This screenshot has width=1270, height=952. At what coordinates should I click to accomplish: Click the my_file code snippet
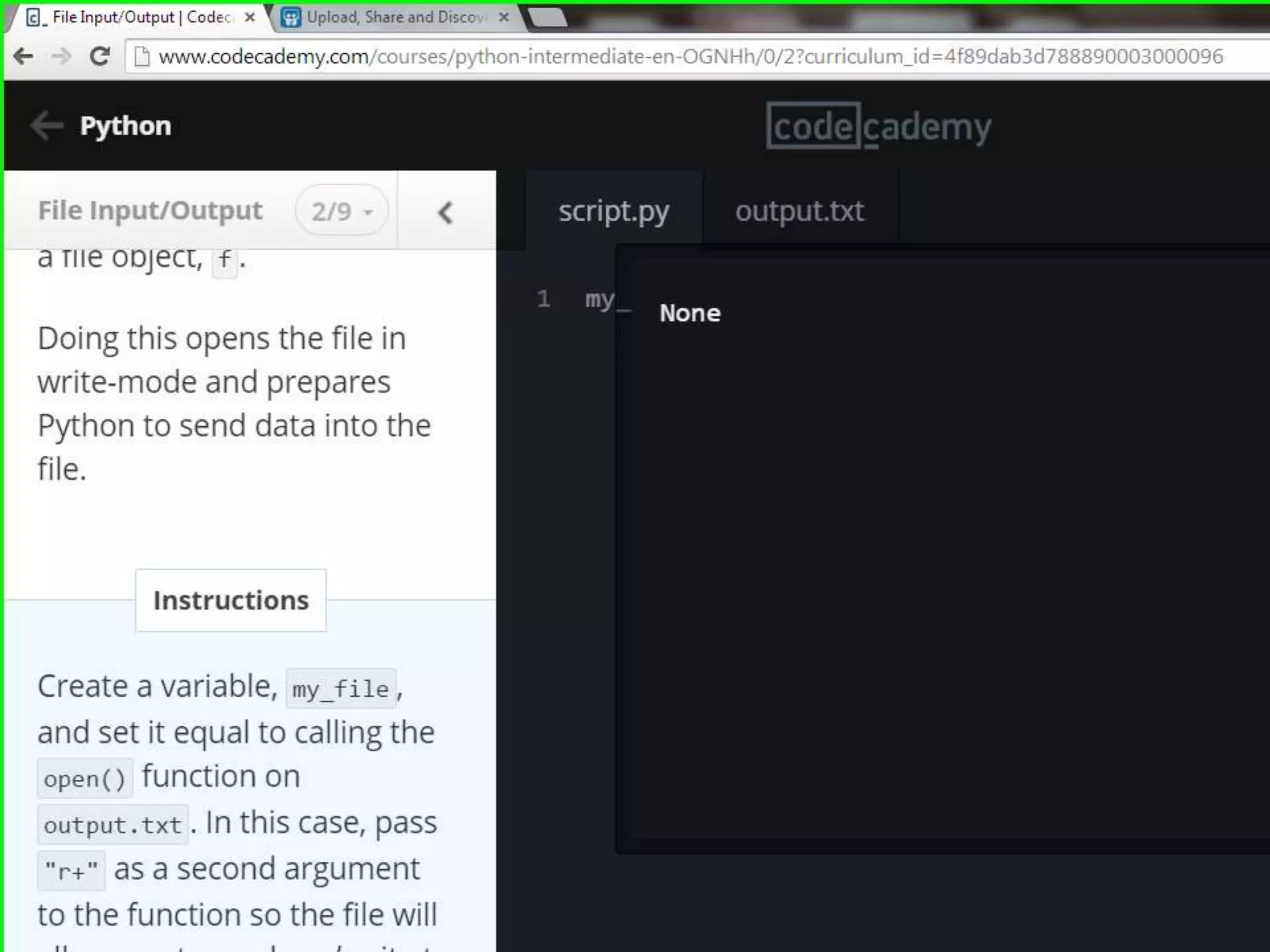tap(340, 689)
